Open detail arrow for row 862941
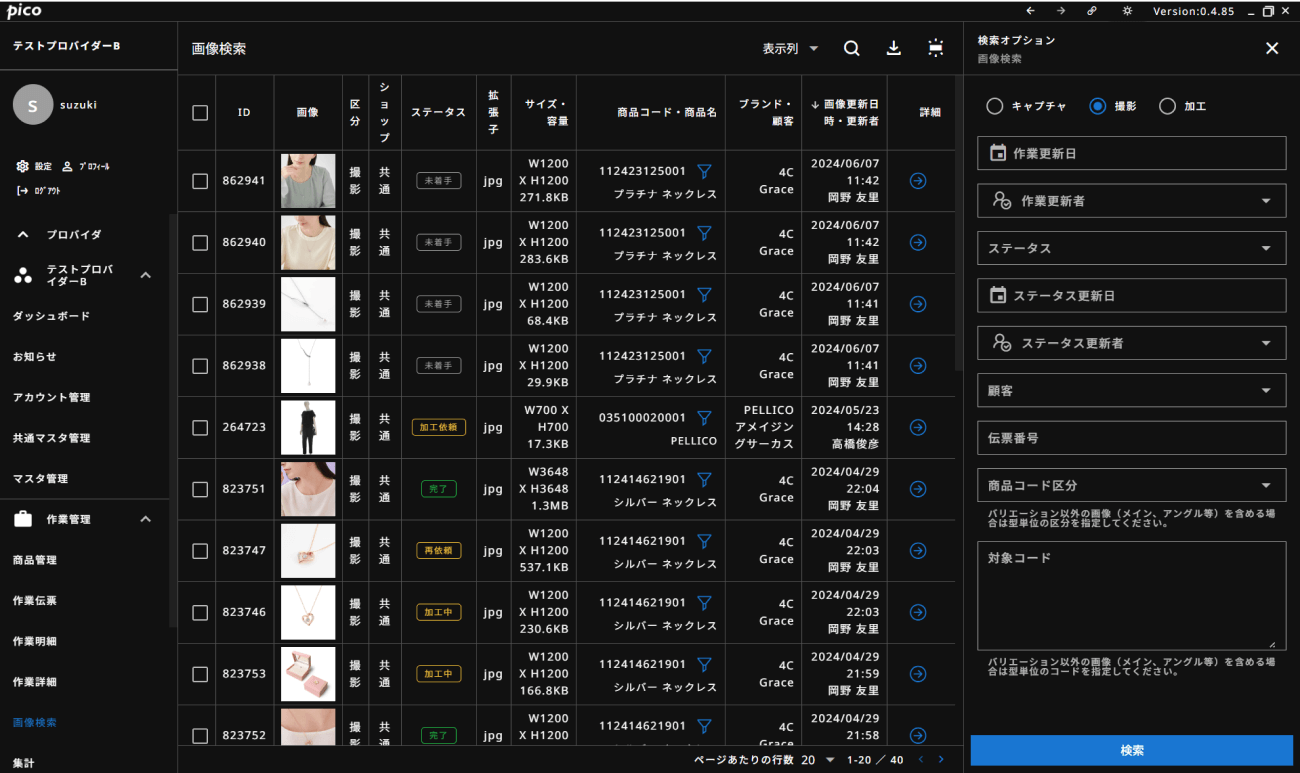This screenshot has width=1300, height=773. [918, 181]
